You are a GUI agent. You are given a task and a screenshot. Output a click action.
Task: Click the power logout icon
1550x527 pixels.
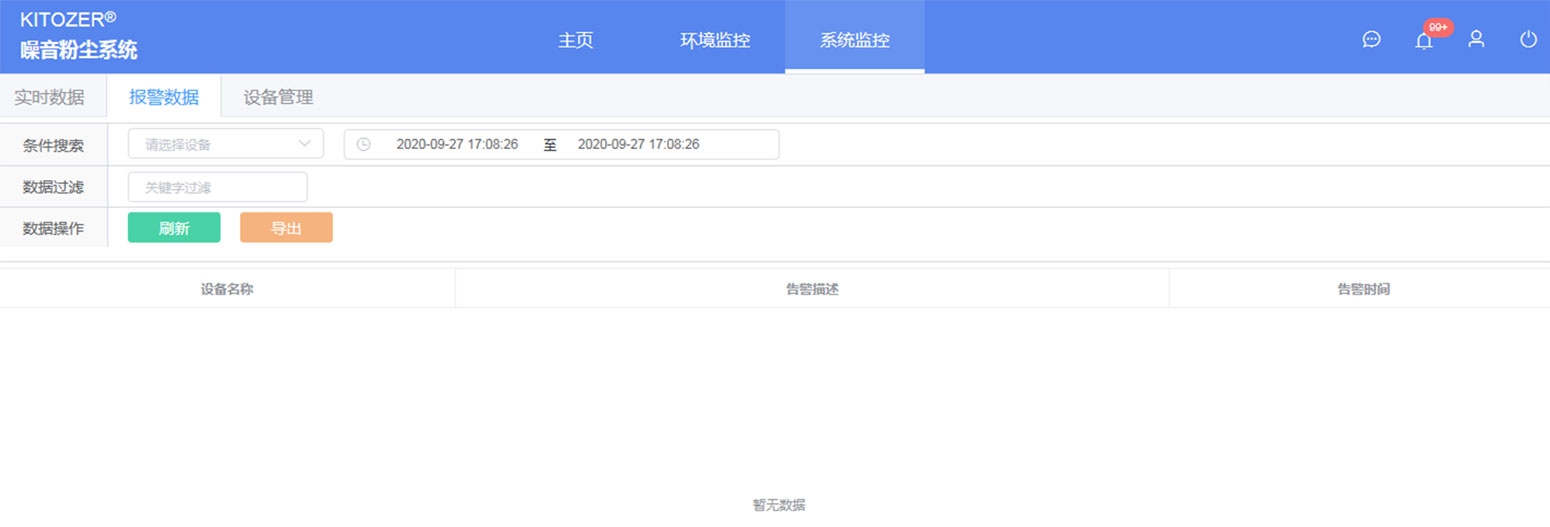(1528, 40)
